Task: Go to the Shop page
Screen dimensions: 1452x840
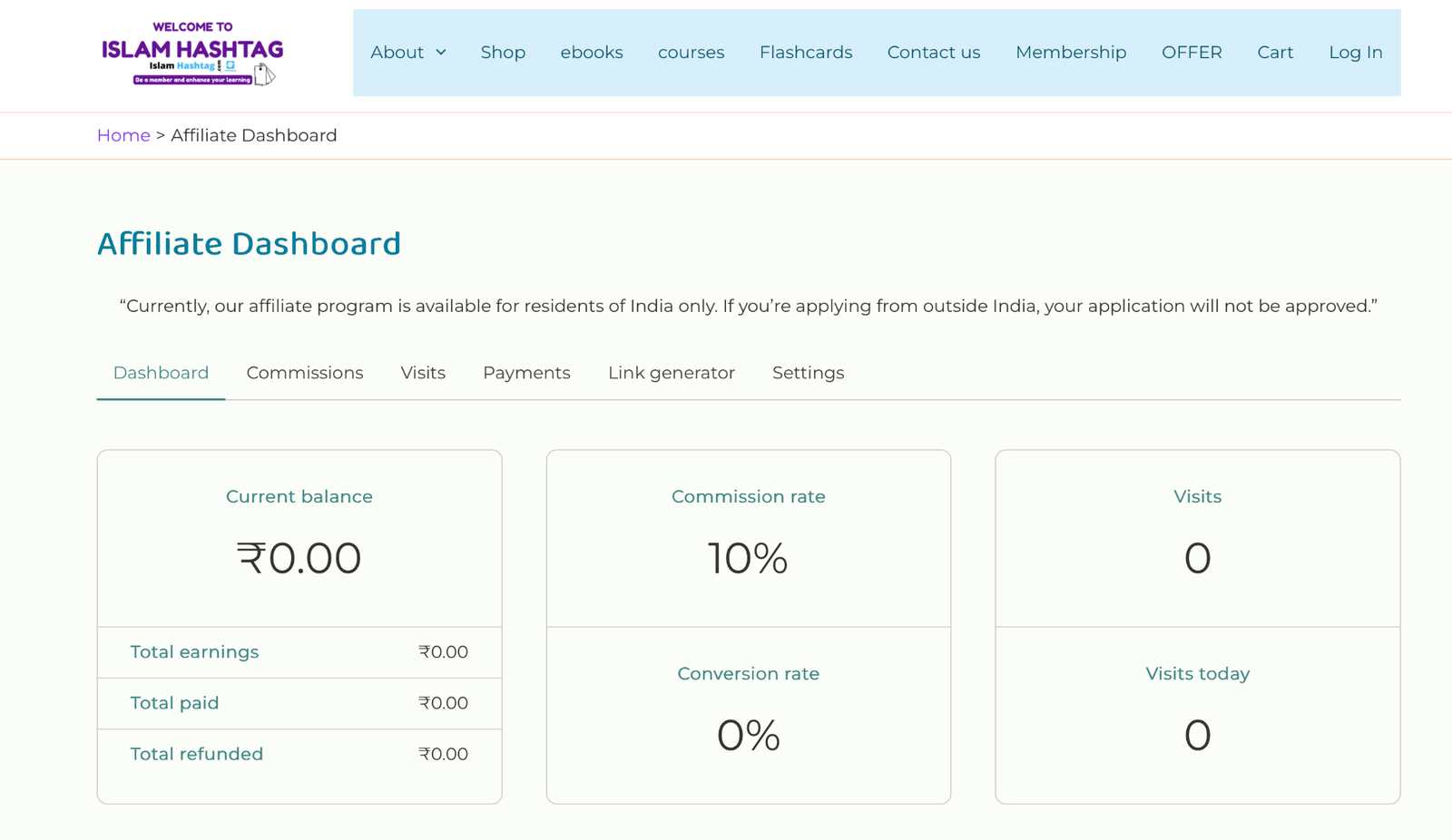Action: (x=503, y=53)
